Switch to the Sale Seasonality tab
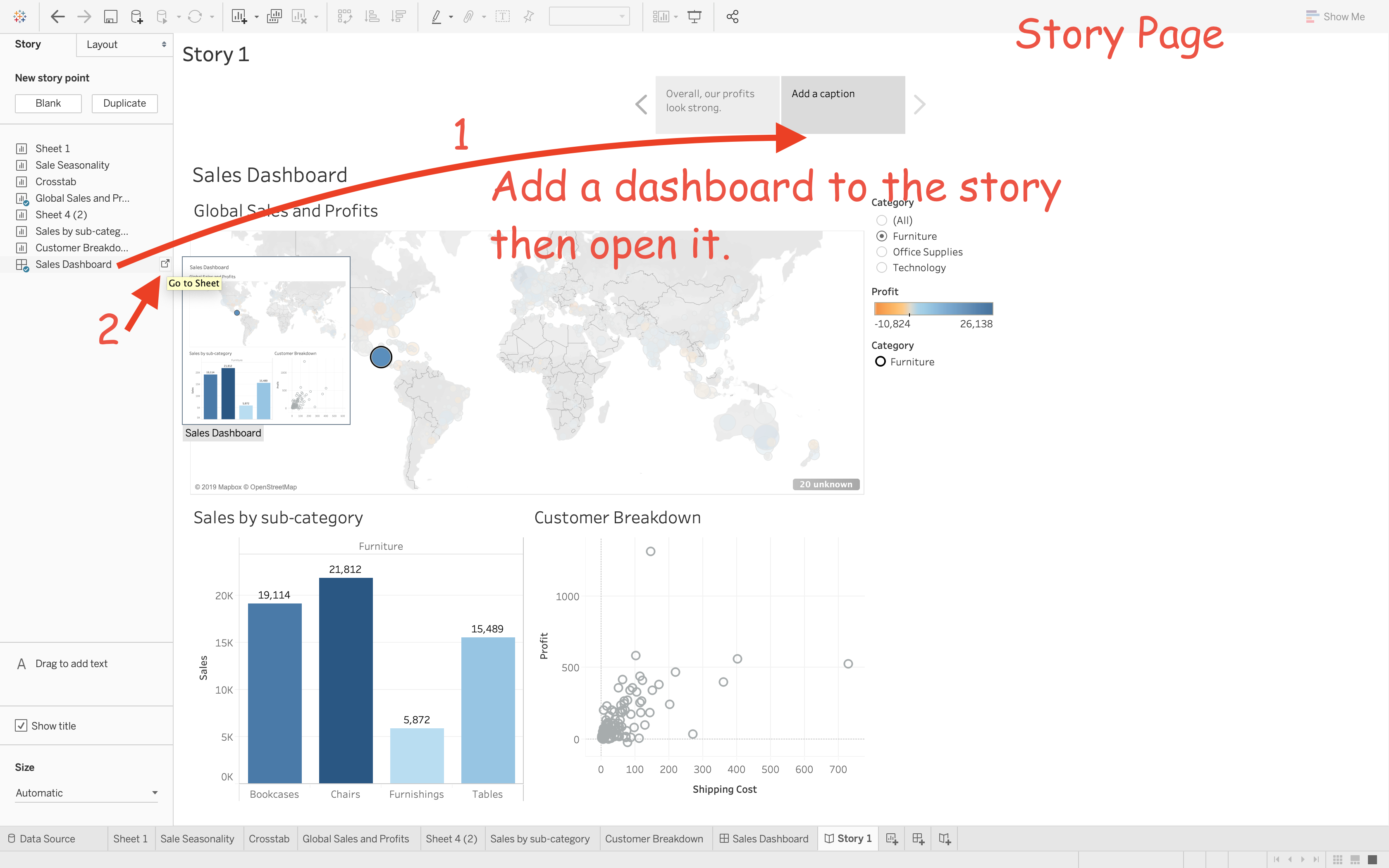Image resolution: width=1389 pixels, height=868 pixels. click(197, 839)
